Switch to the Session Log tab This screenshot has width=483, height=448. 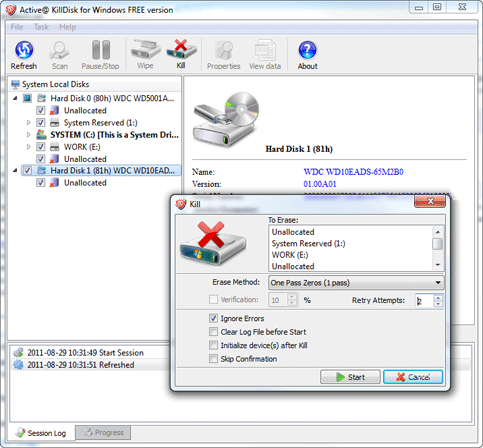[41, 433]
